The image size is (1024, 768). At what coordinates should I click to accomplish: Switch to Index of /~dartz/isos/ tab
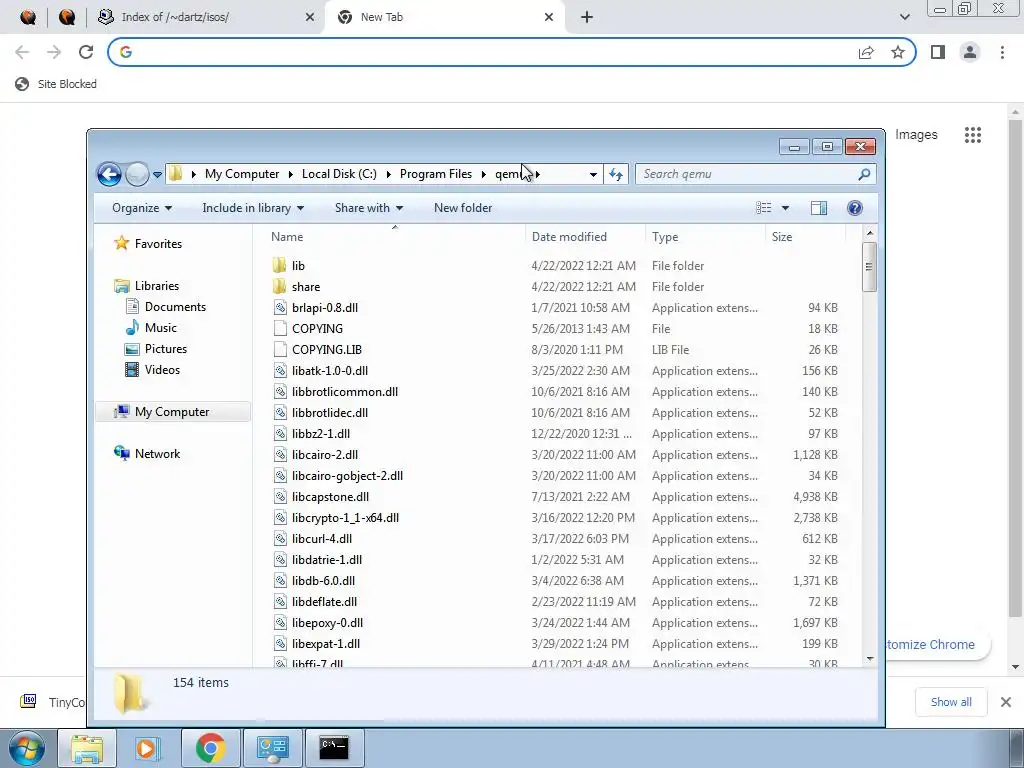coord(206,17)
